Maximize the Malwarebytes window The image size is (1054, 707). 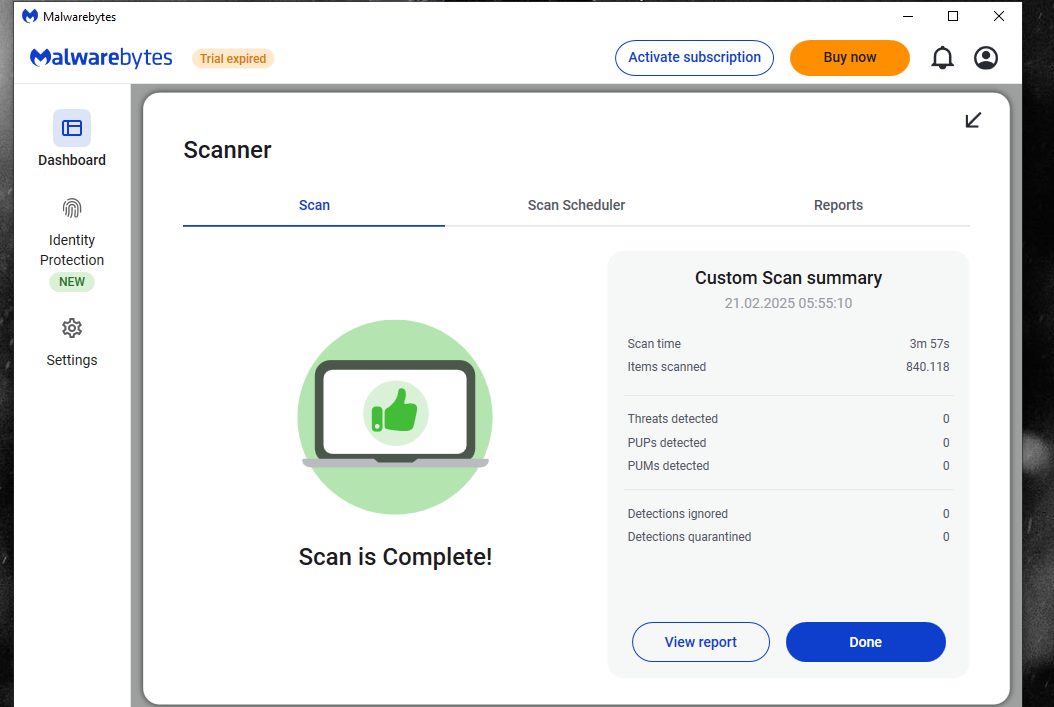(953, 16)
